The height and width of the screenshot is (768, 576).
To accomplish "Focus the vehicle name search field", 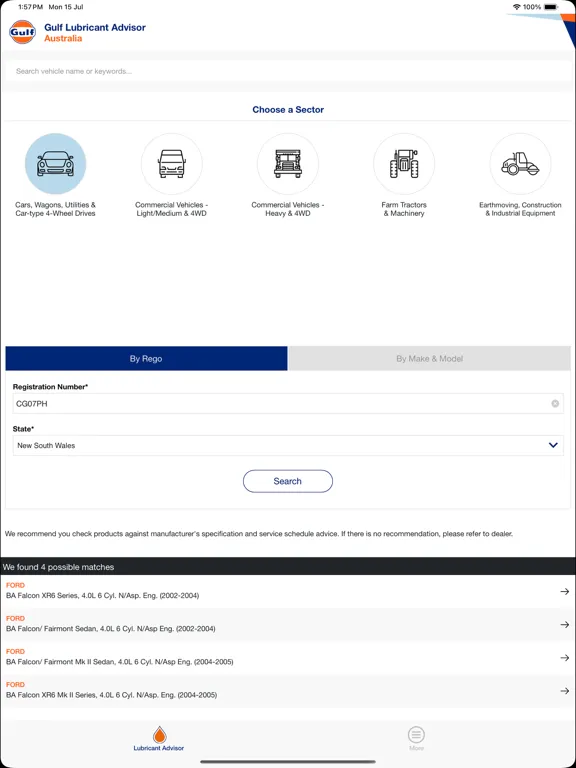I will (288, 71).
